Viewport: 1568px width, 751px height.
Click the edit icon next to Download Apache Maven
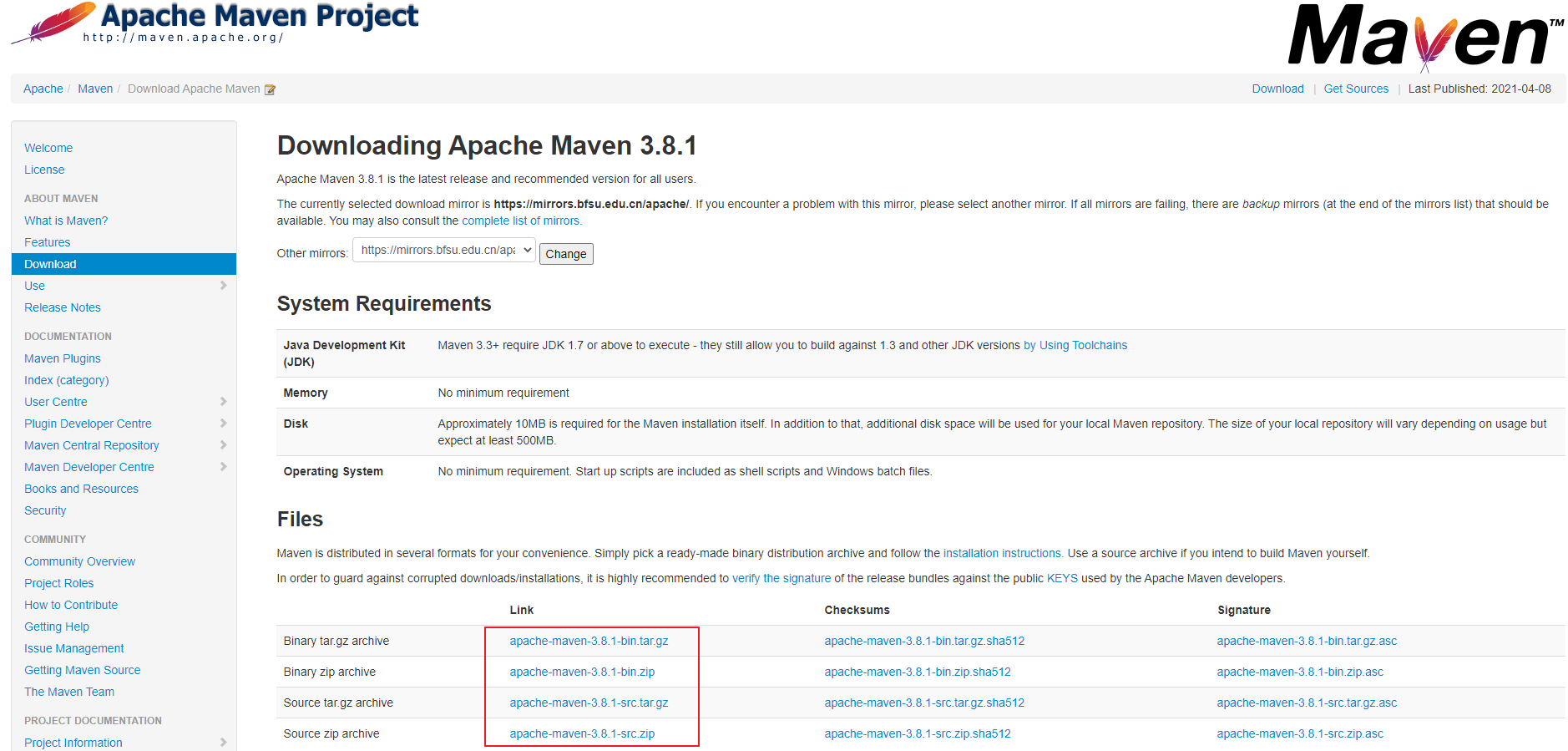pos(270,89)
